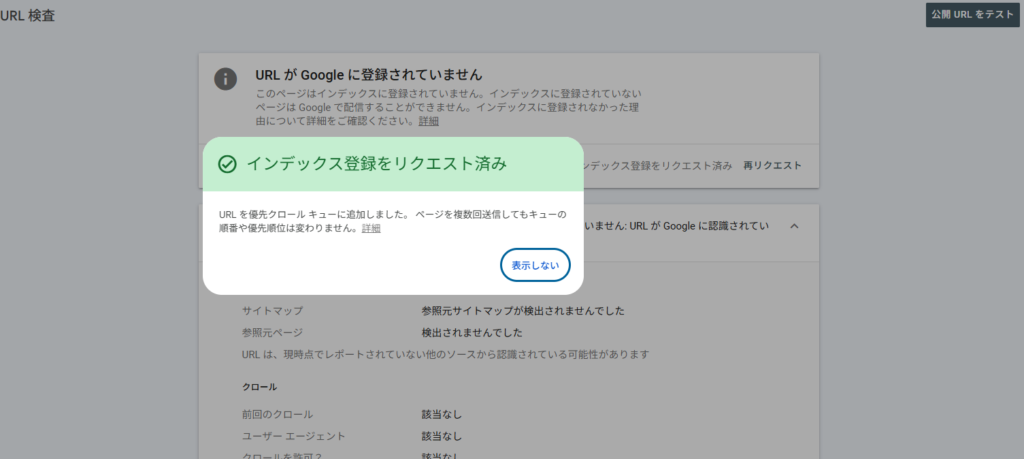The height and width of the screenshot is (459, 1024).
Task: Dismiss the dialog with 表示しない
Action: pyautogui.click(x=535, y=266)
